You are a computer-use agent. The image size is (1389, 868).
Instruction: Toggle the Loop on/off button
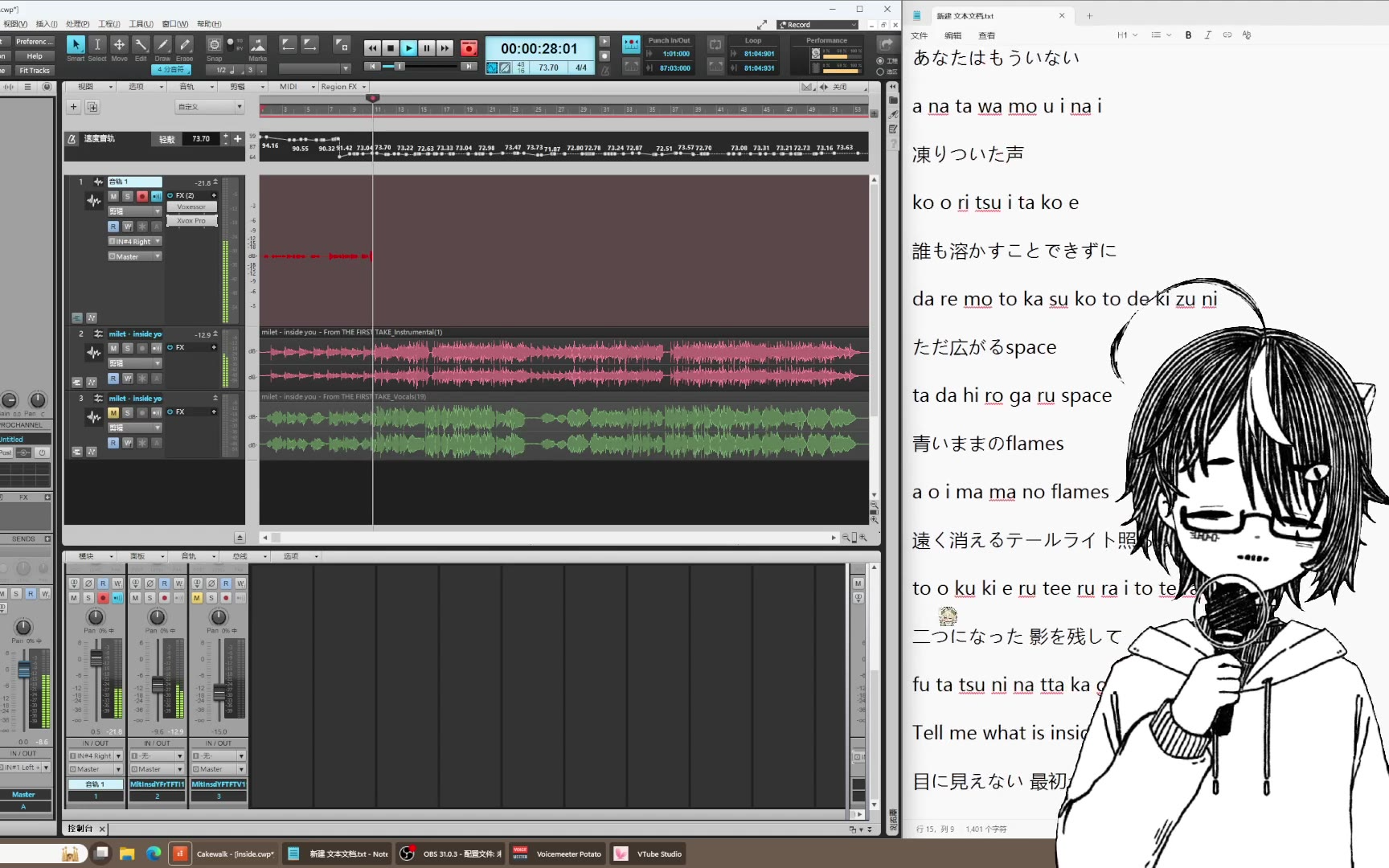(715, 45)
